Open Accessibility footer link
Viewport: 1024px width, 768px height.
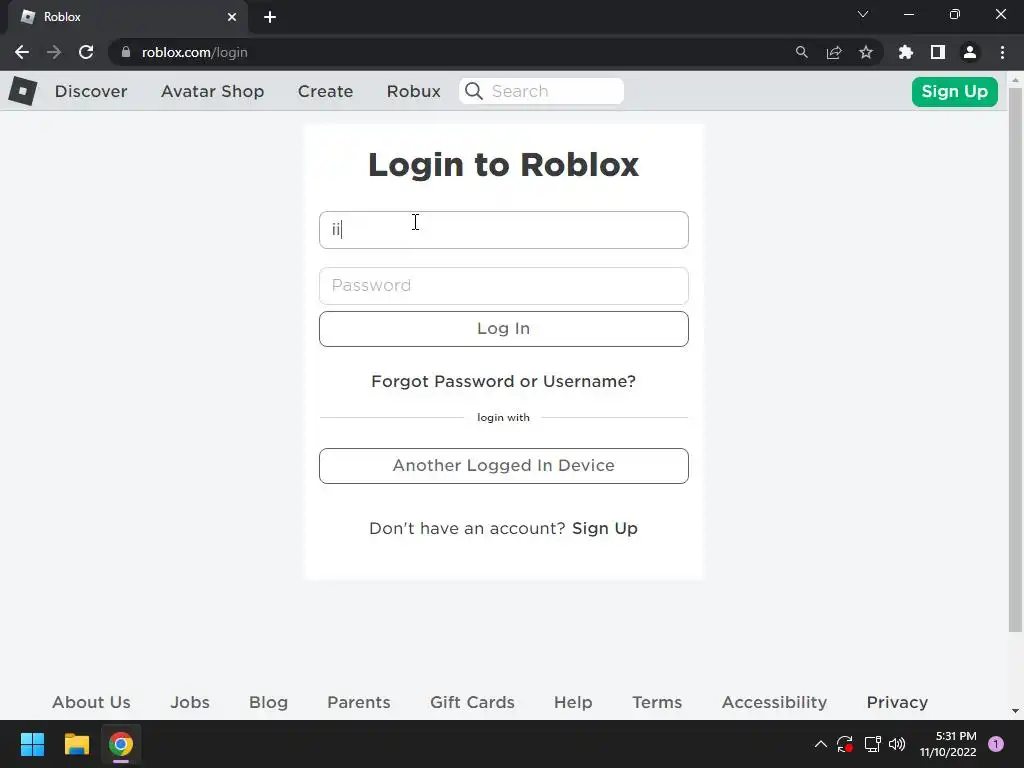coord(774,702)
